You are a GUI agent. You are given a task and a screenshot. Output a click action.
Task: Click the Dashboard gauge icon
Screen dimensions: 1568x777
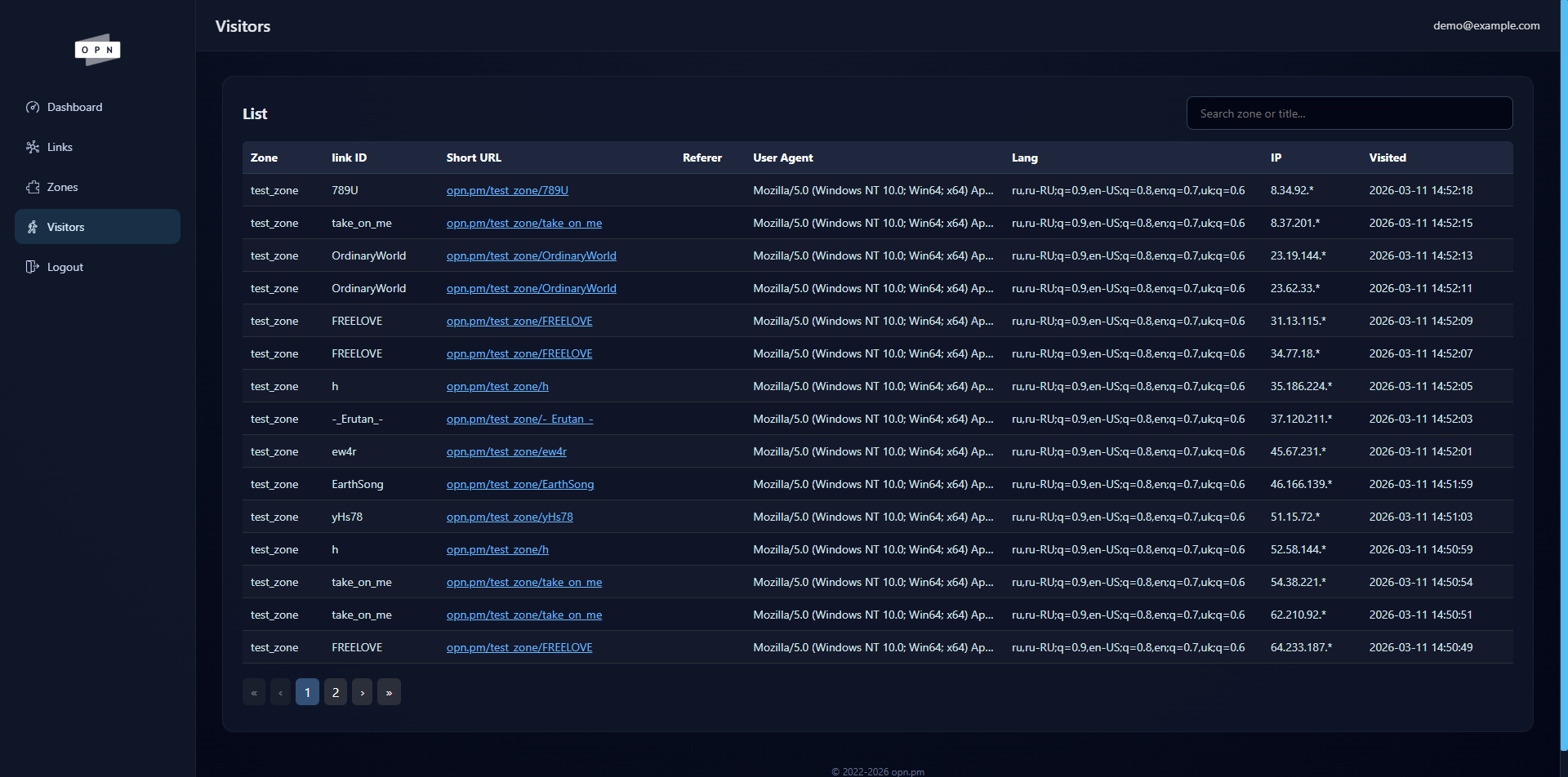click(x=33, y=107)
